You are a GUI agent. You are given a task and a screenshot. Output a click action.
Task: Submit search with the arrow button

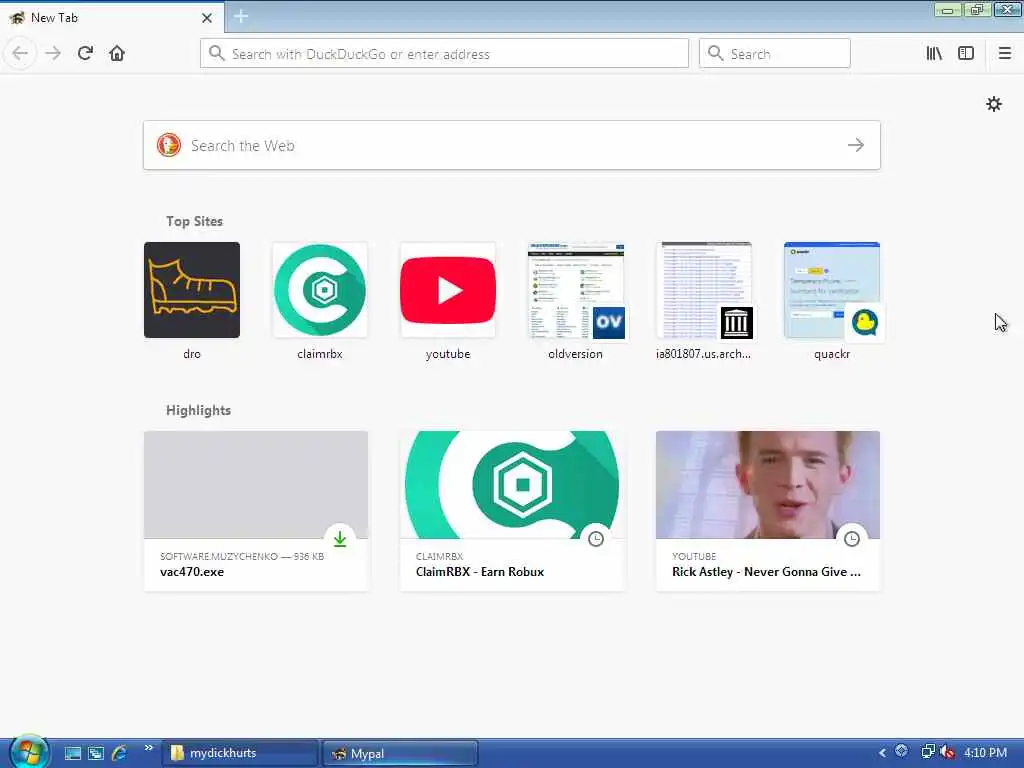(x=856, y=145)
